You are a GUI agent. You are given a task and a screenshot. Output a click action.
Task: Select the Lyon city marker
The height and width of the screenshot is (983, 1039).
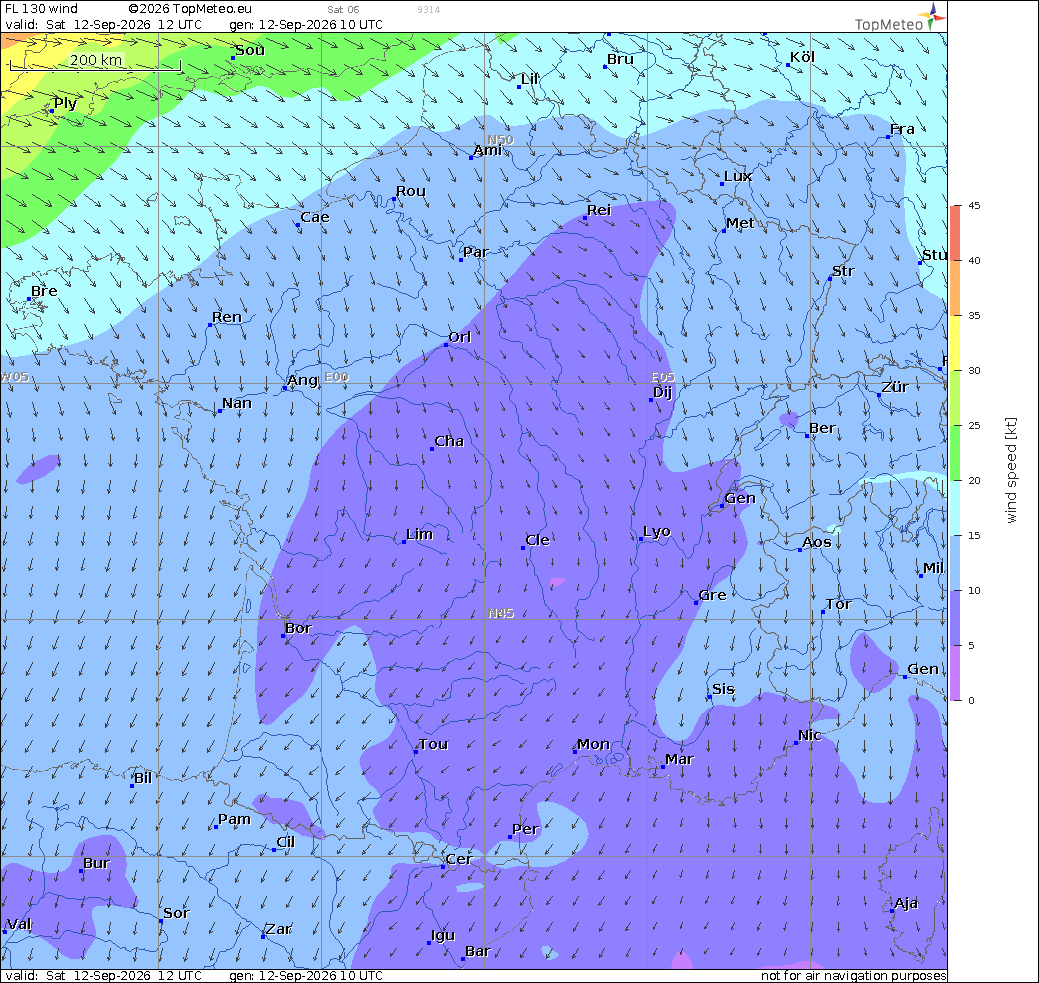click(x=641, y=539)
